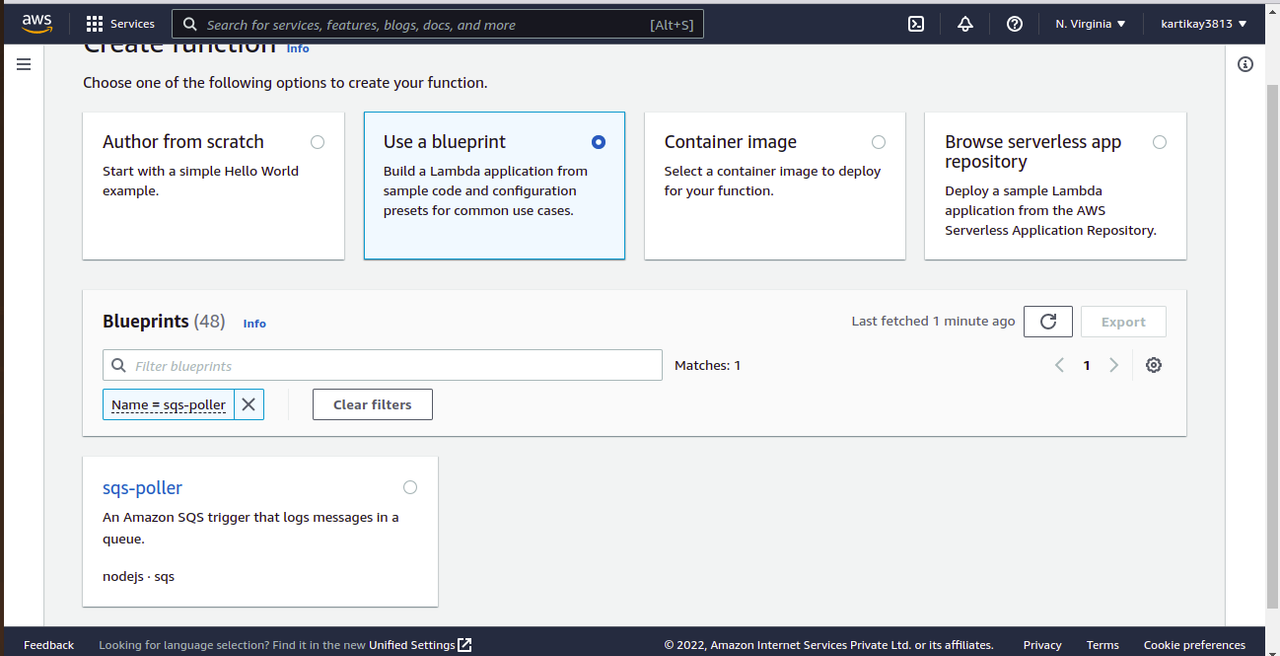Viewport: 1280px width, 656px height.
Task: Open the kartikay3813 account dropdown
Action: 1204,24
